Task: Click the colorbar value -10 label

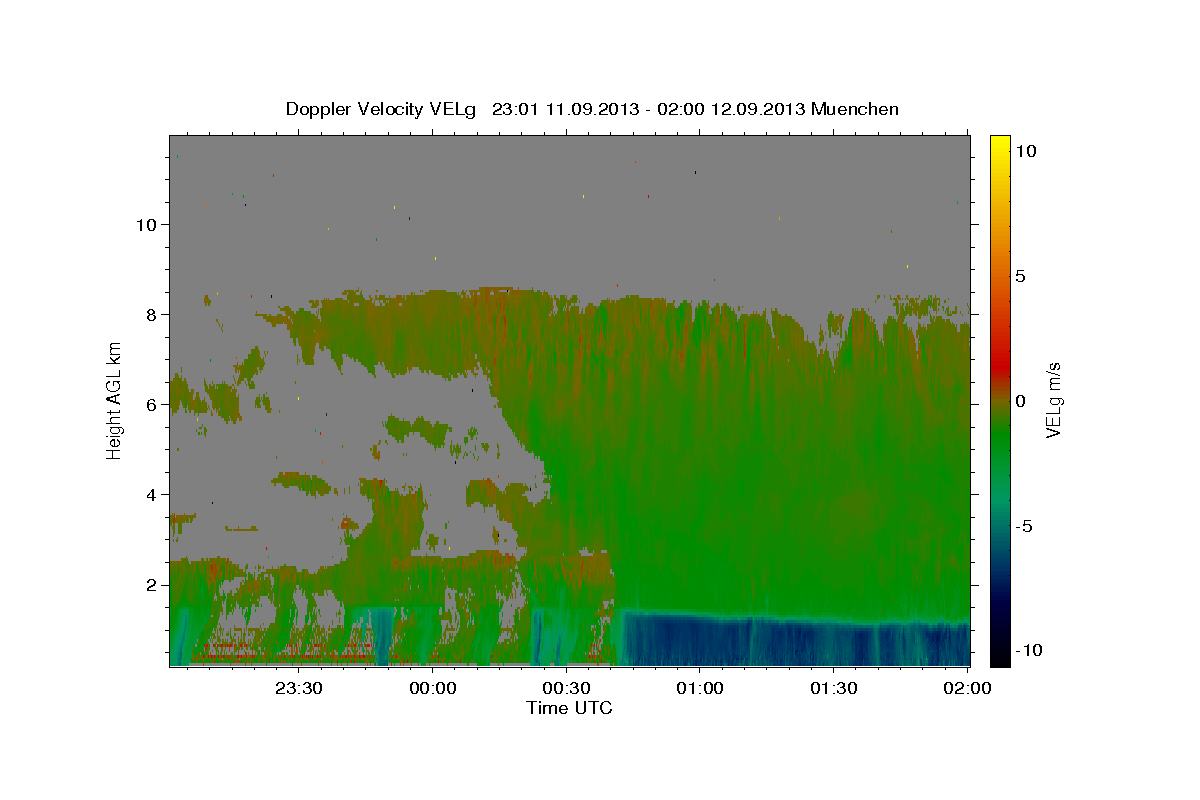Action: 1029,651
